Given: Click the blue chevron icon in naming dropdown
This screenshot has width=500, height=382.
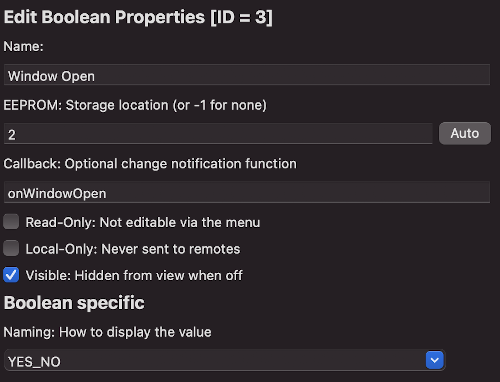Looking at the screenshot, I should click(435, 360).
